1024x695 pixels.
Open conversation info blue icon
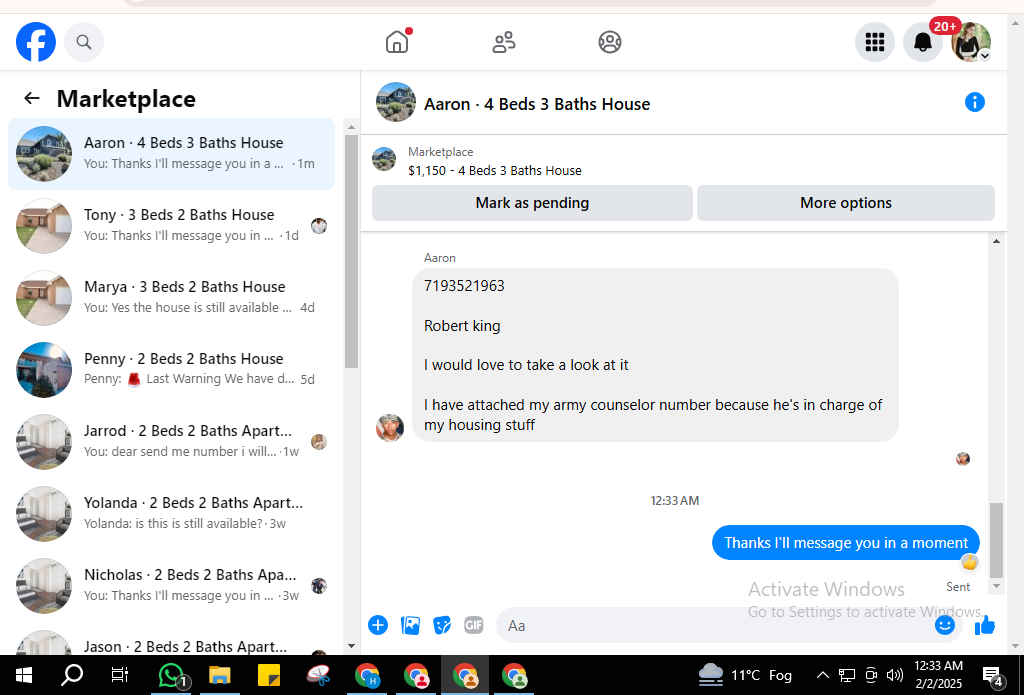[974, 102]
